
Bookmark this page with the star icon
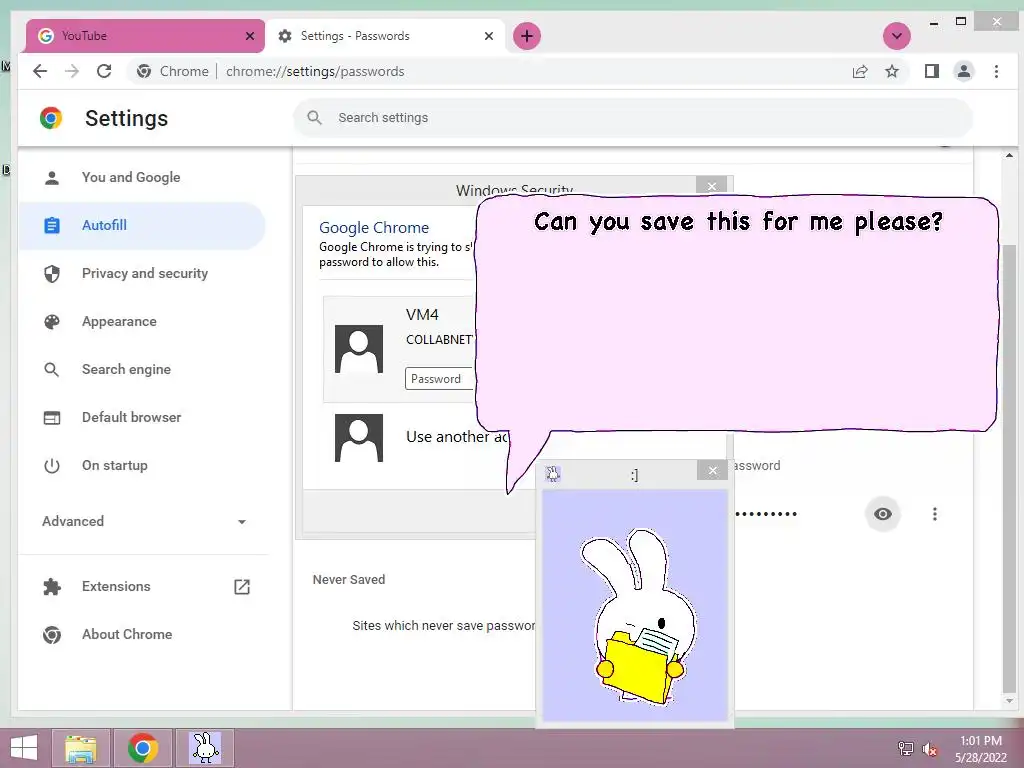point(891,71)
